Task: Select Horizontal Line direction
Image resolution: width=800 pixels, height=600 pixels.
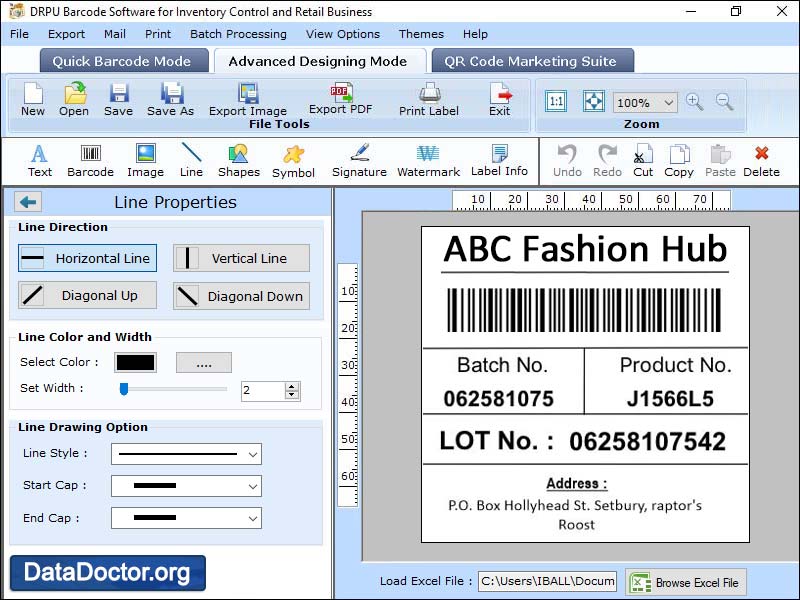Action: pyautogui.click(x=86, y=258)
